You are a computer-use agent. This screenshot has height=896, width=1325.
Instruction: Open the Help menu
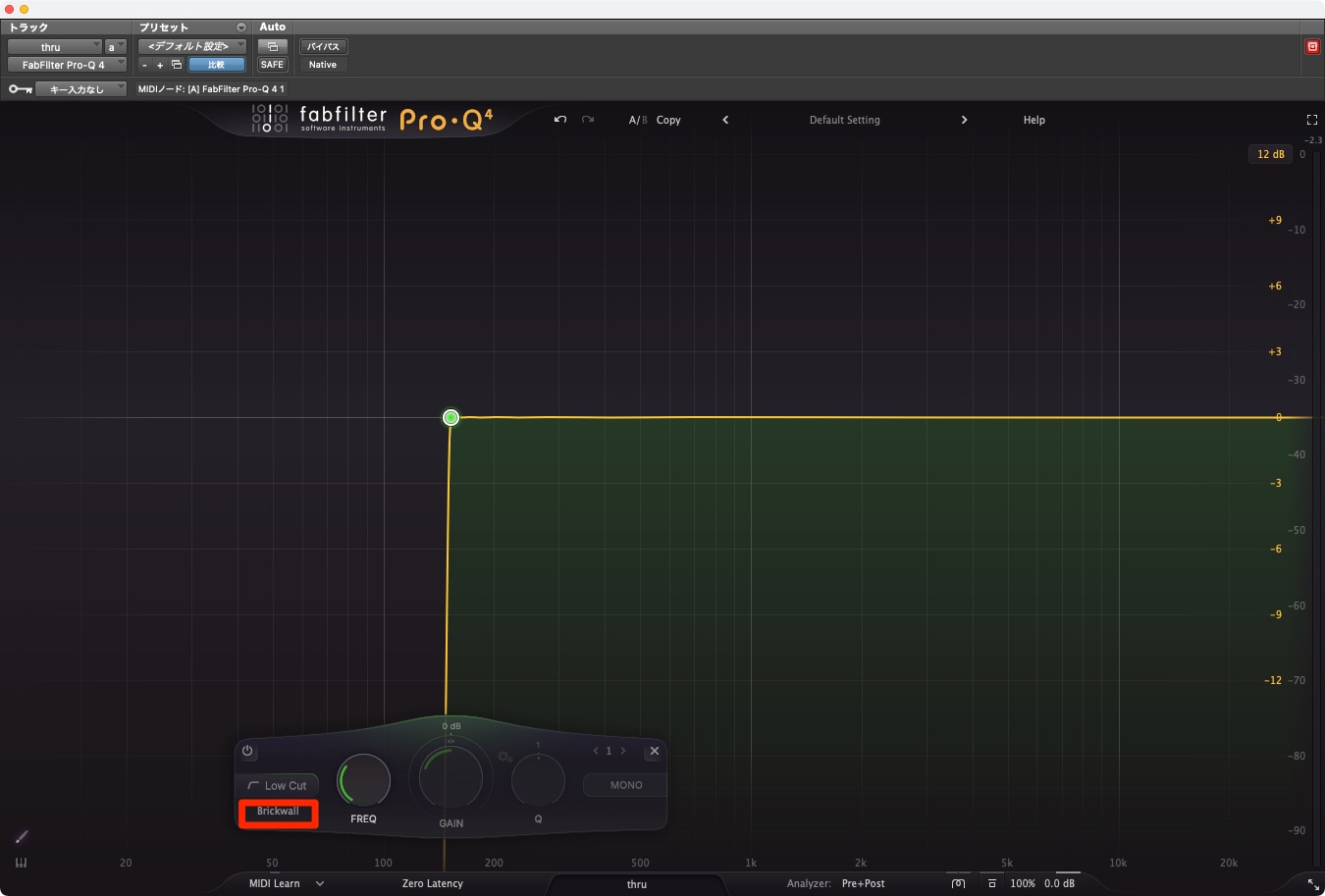(1034, 120)
